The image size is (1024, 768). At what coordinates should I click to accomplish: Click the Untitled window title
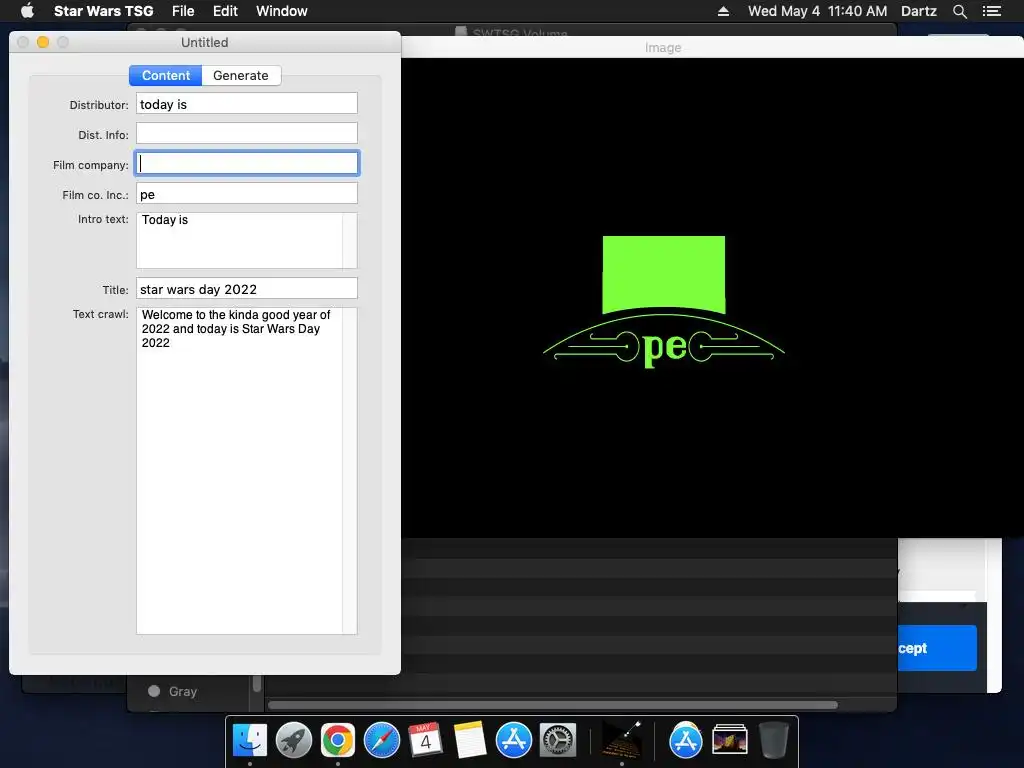pos(204,42)
